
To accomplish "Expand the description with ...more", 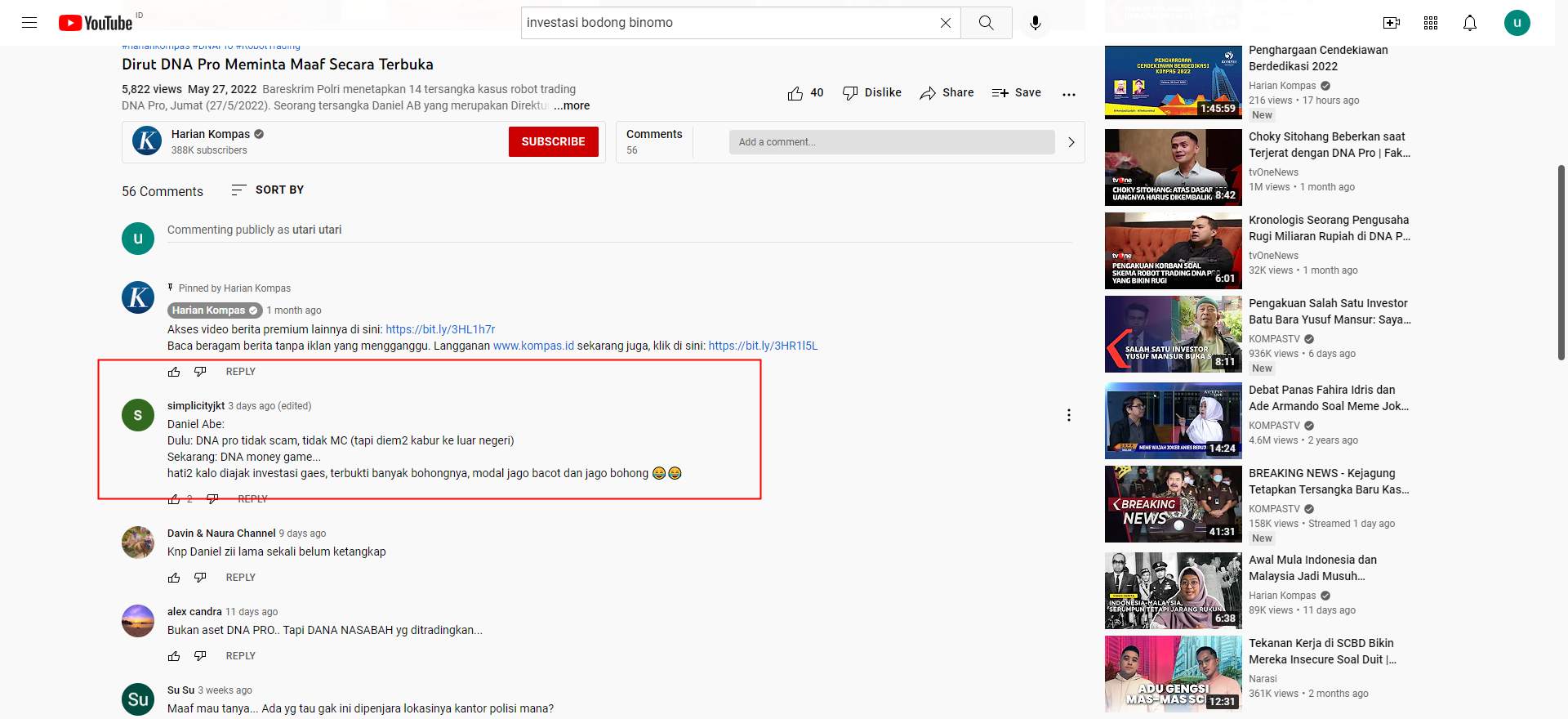I will [572, 105].
